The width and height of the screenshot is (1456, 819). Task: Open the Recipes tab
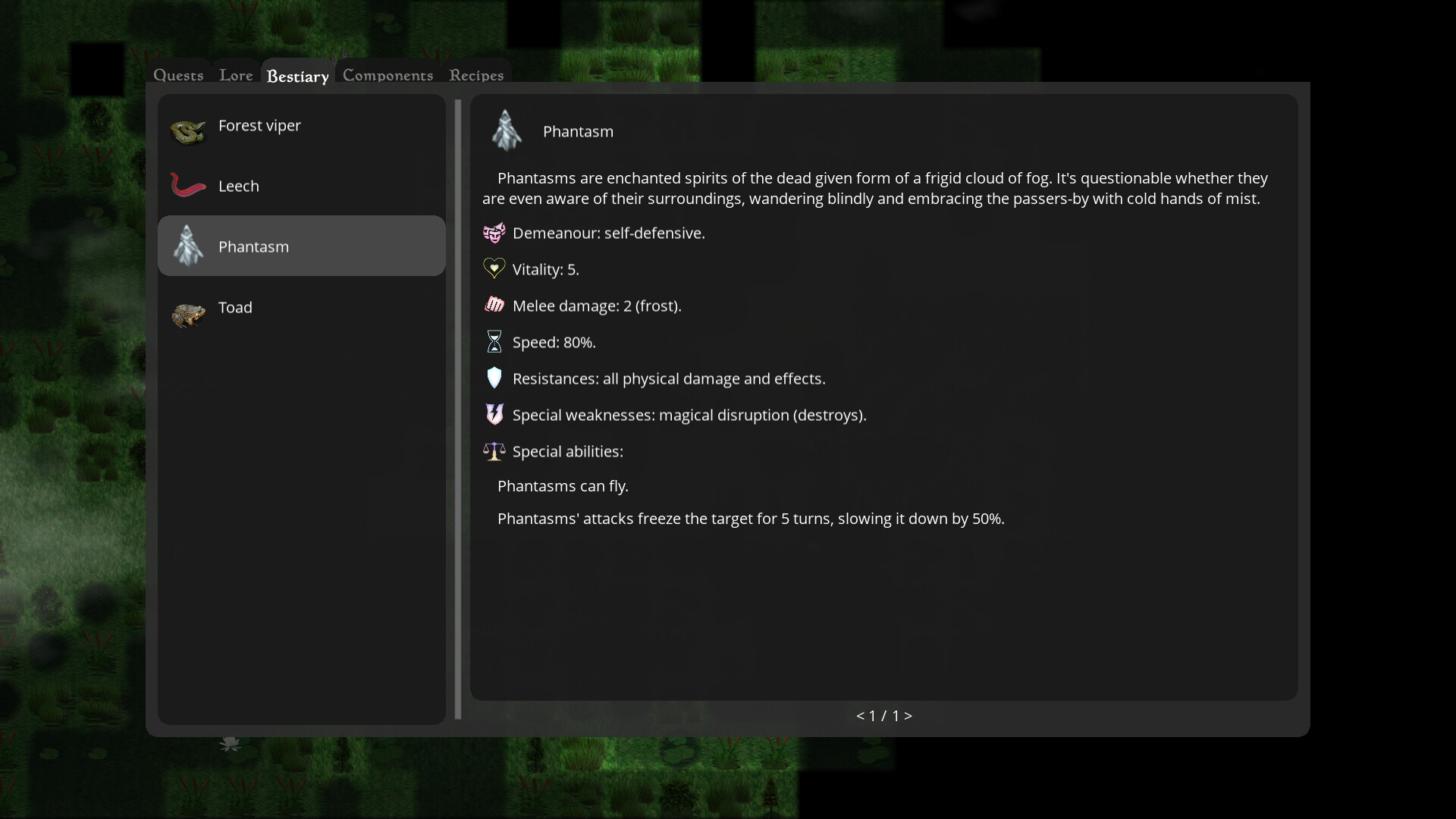[476, 75]
